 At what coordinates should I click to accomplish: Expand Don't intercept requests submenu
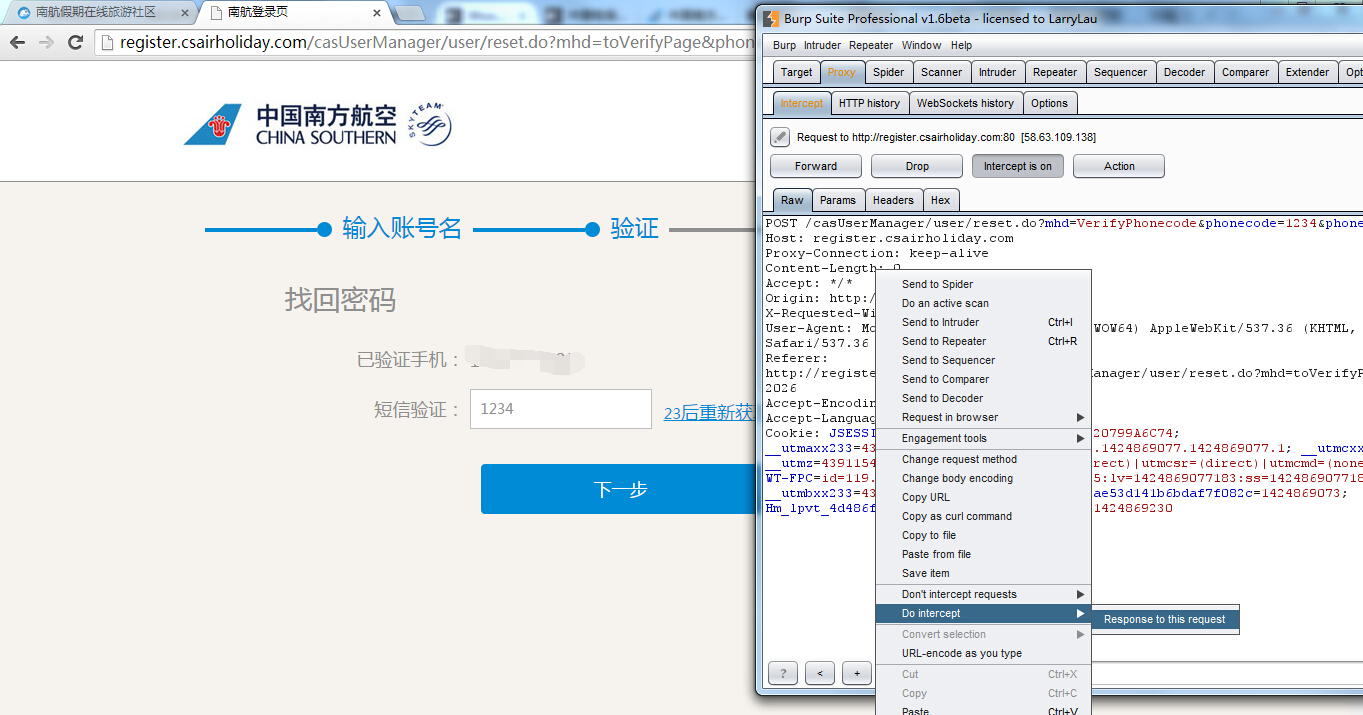click(x=983, y=594)
